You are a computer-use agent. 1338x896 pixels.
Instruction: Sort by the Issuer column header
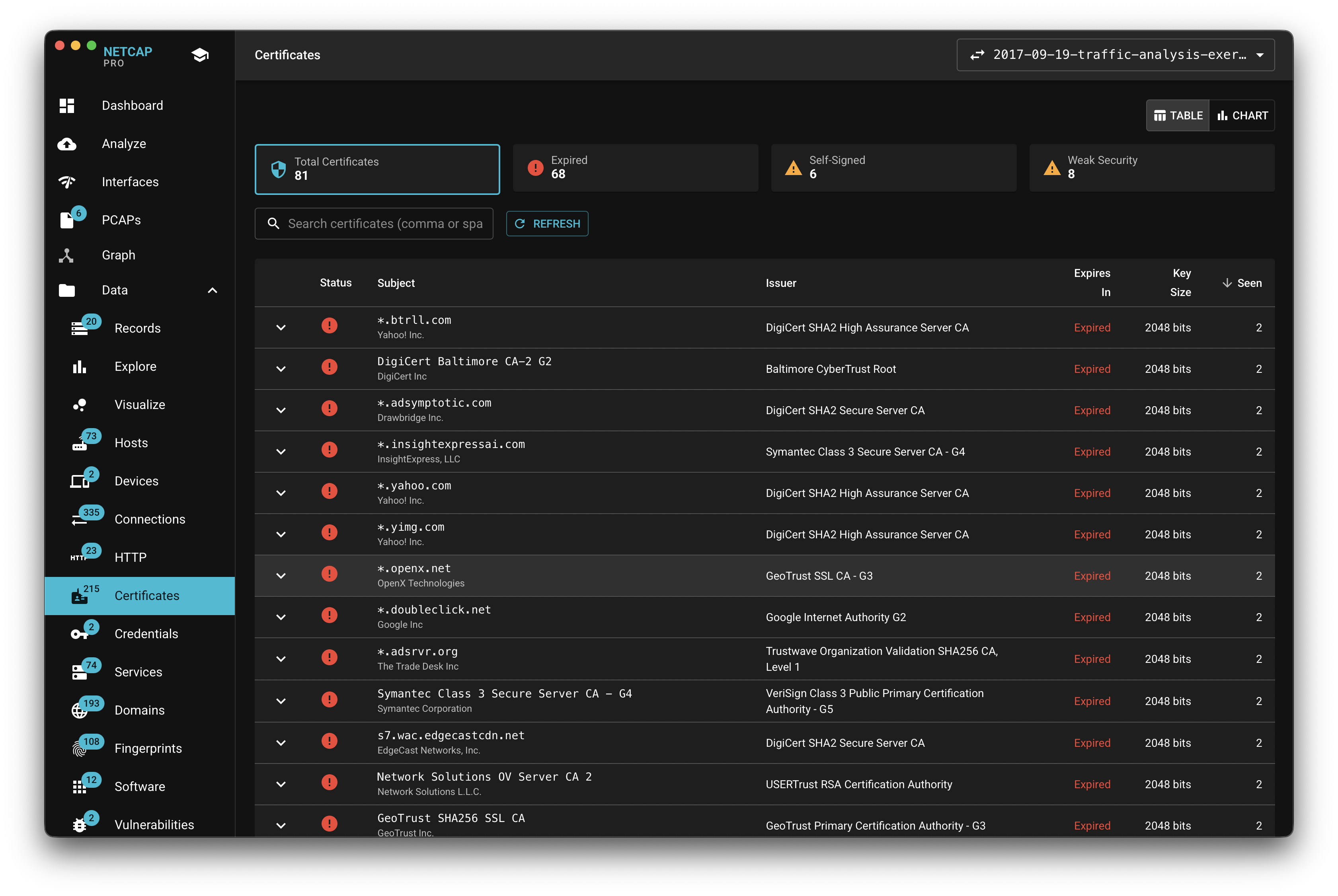click(x=781, y=283)
